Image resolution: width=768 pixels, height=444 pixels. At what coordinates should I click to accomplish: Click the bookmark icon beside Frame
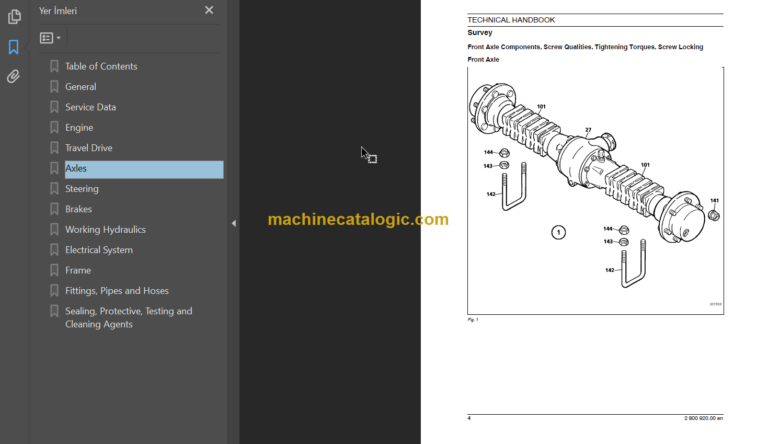(x=54, y=271)
